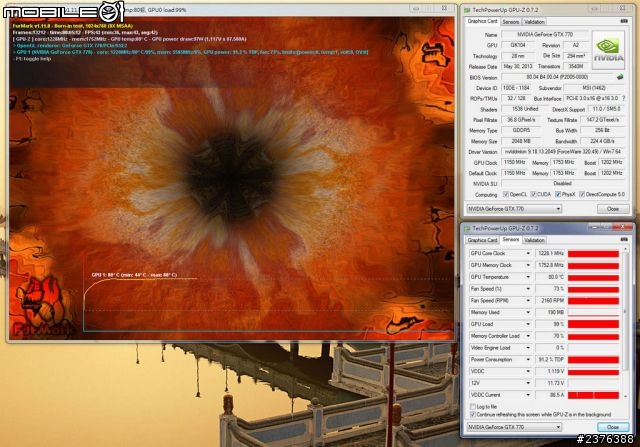Image resolution: width=640 pixels, height=447 pixels.
Task: Open the GPU Core Clock sensor dropdown
Action: [528, 254]
